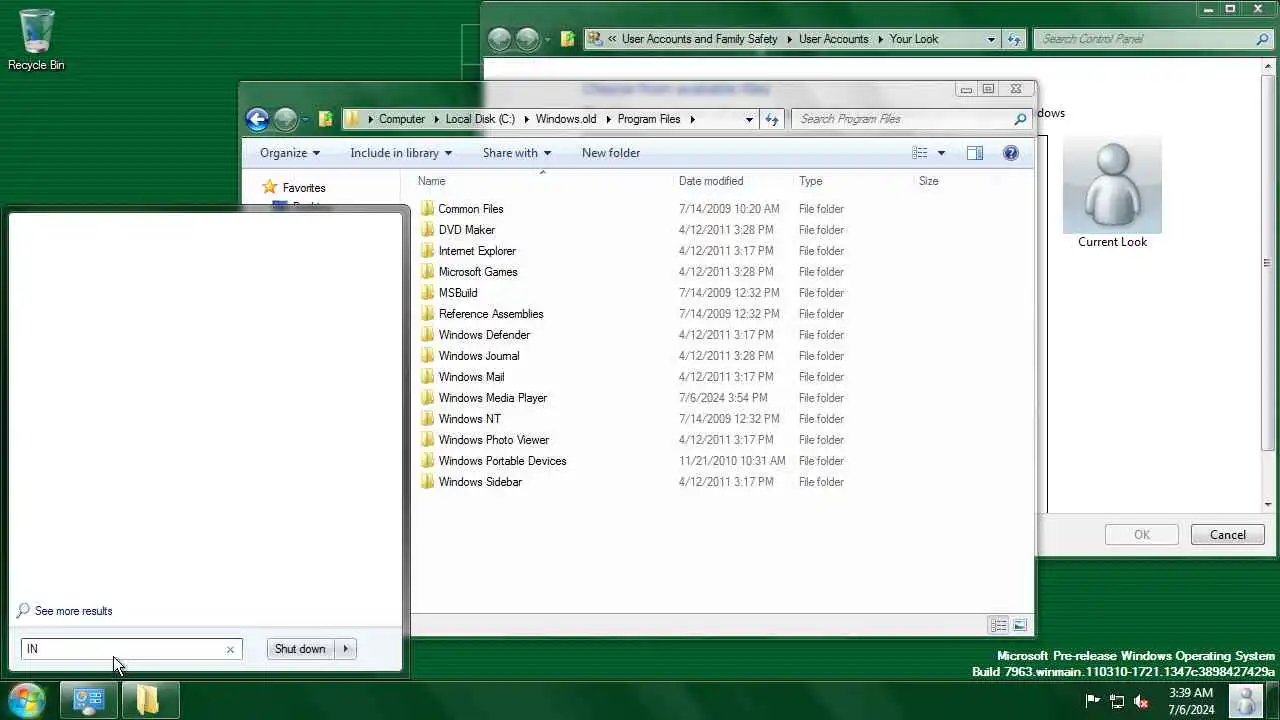Click Computer in the Explorer breadcrumb
This screenshot has height=720, width=1280.
pyautogui.click(x=402, y=119)
